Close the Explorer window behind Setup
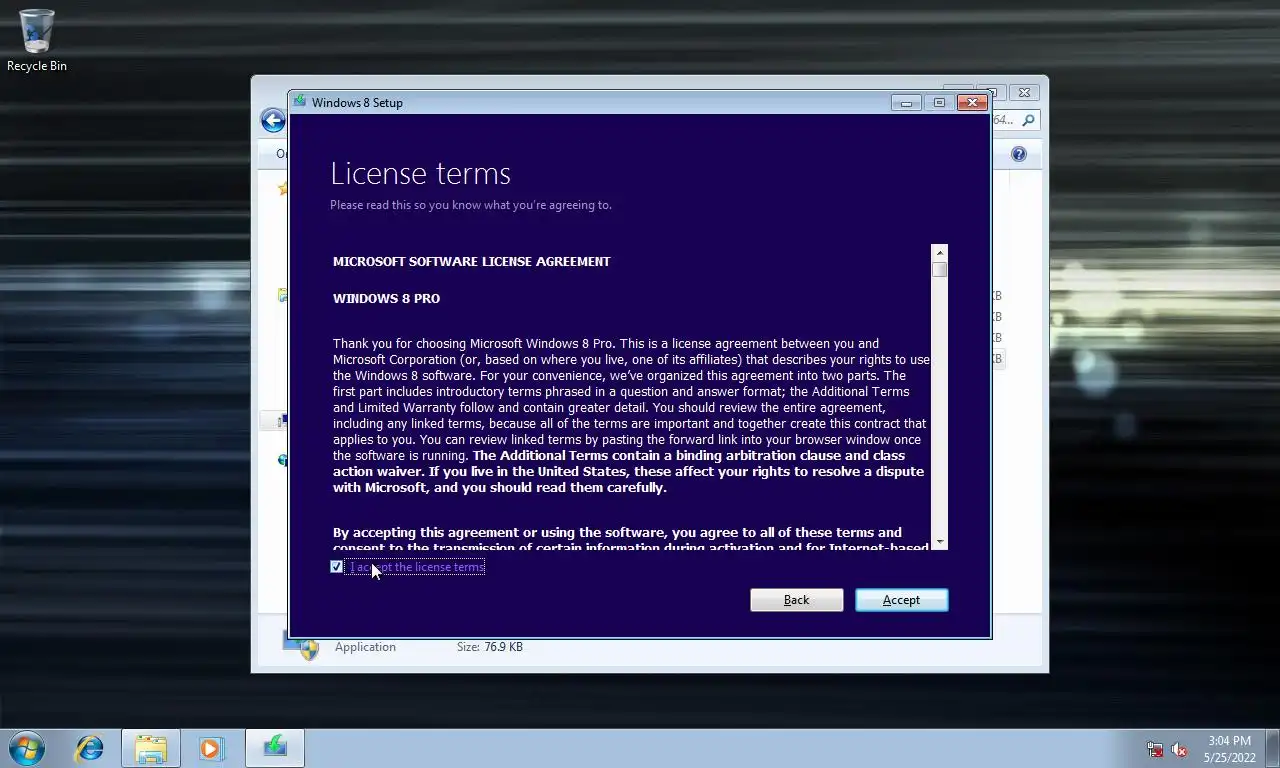 (x=1024, y=92)
